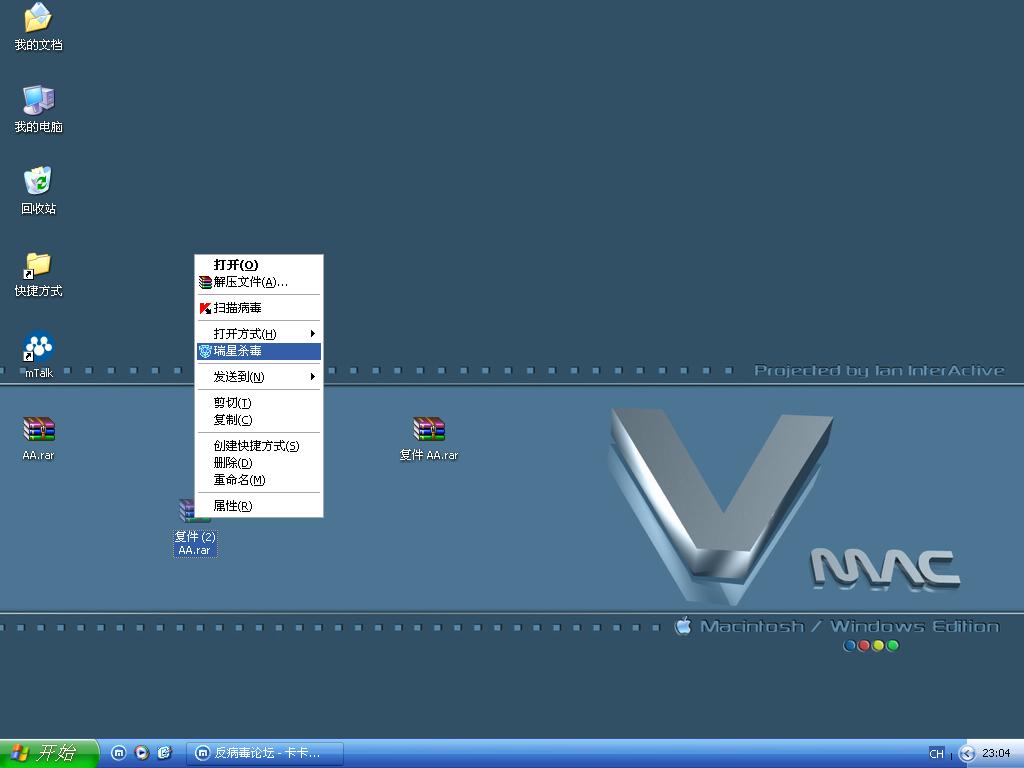Choose 剪切(T) in the context menu
Image resolution: width=1024 pixels, height=768 pixels.
pyautogui.click(x=259, y=403)
